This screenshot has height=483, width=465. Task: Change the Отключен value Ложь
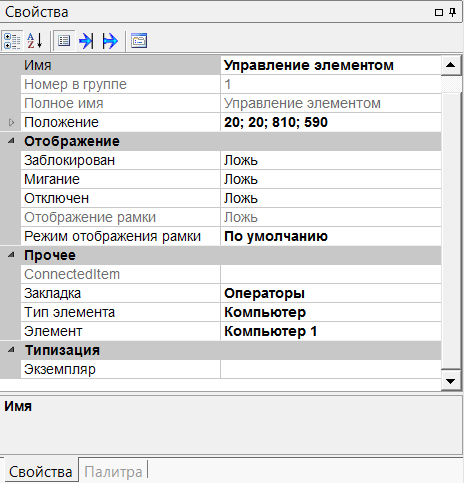click(331, 198)
